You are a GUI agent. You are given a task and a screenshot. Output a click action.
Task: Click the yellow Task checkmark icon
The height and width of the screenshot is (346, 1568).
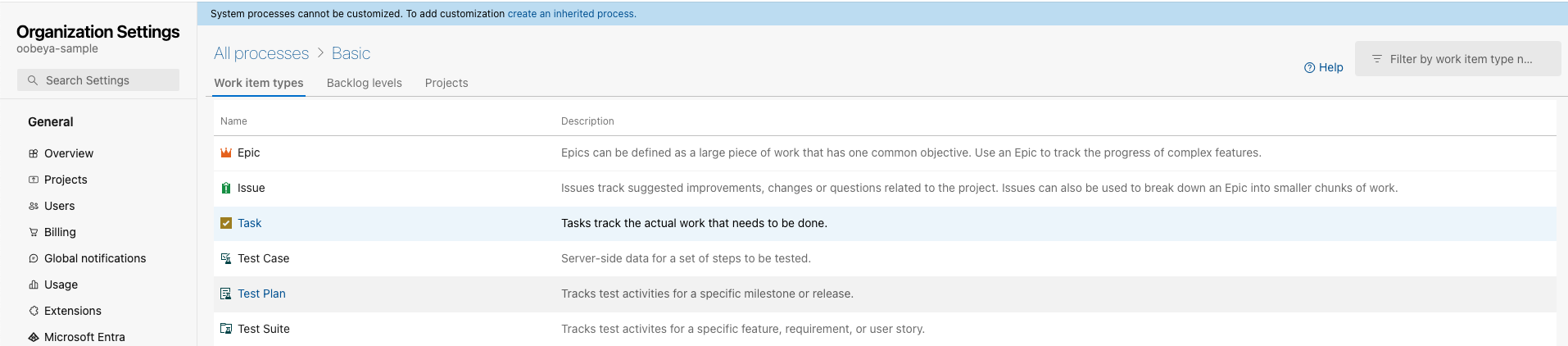click(226, 223)
